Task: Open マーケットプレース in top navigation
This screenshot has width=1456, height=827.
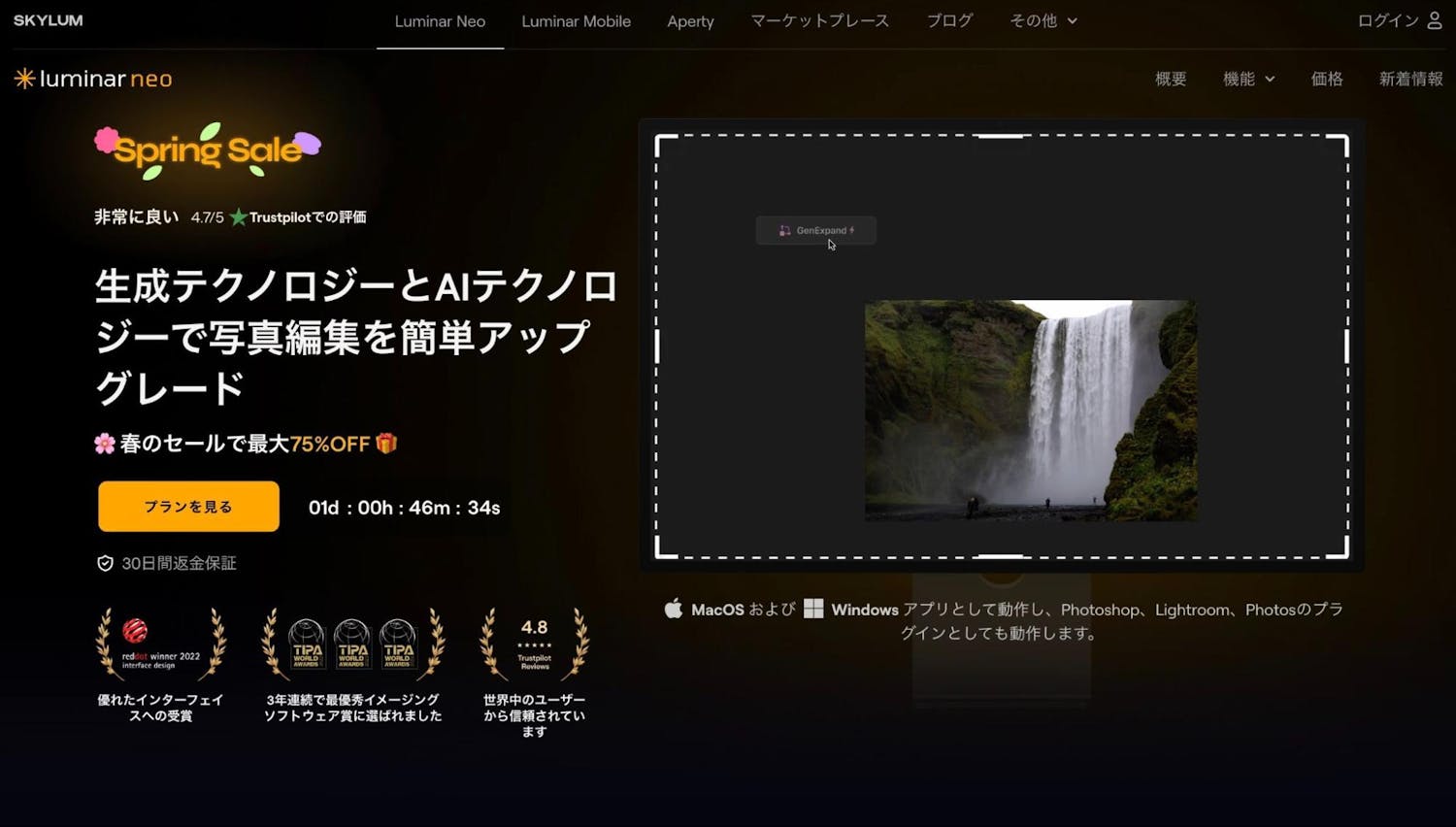Action: click(819, 20)
